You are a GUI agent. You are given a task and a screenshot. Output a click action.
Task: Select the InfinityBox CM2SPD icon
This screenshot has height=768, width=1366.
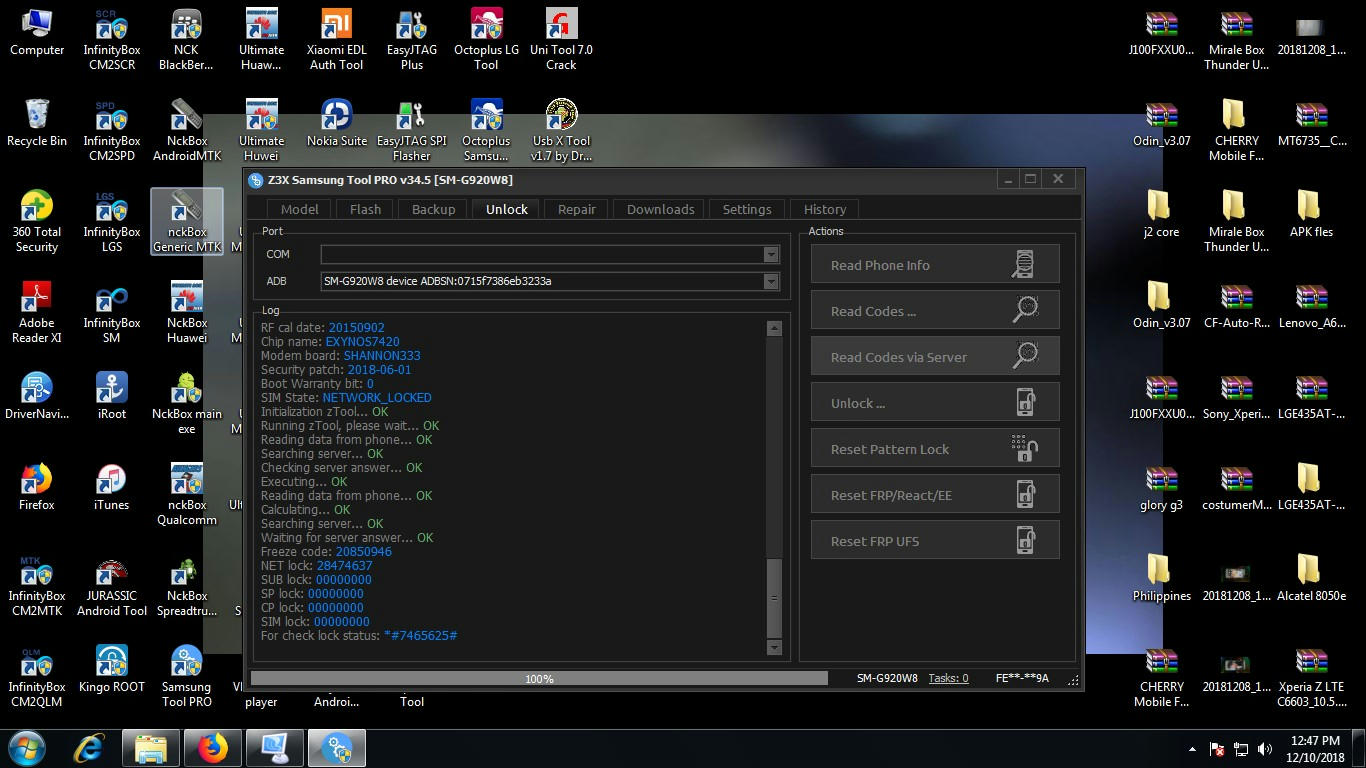click(112, 131)
